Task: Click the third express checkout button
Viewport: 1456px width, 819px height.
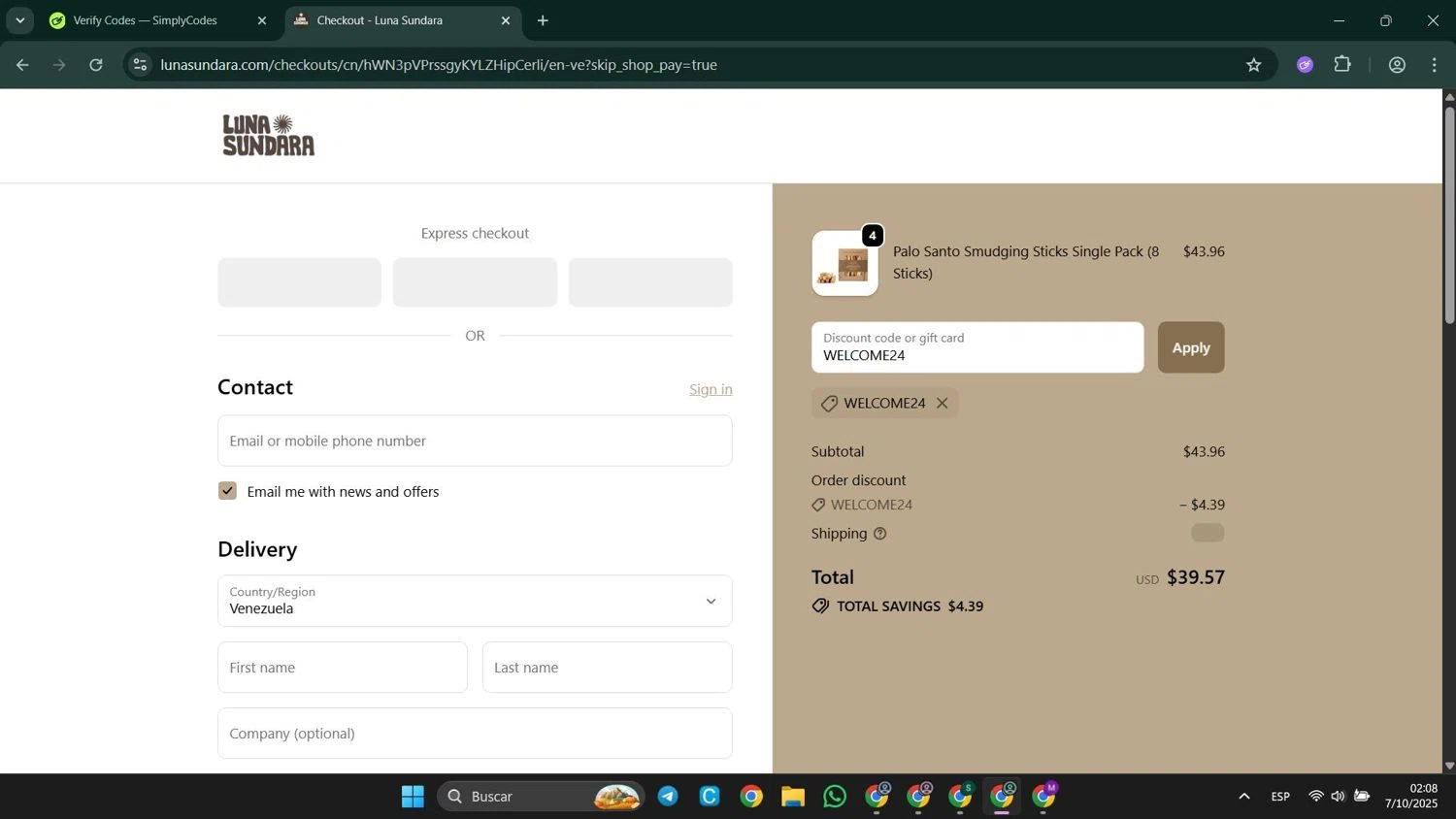Action: [650, 282]
